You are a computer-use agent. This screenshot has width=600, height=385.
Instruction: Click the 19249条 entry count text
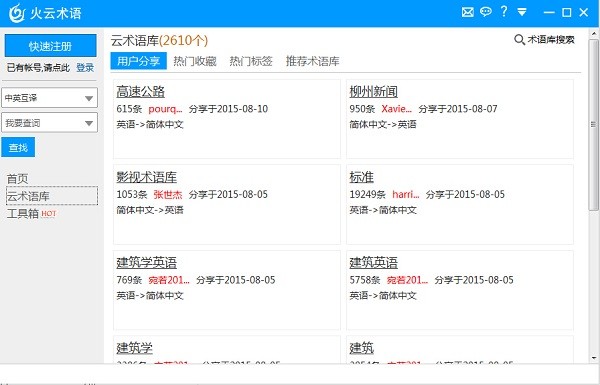pos(367,194)
